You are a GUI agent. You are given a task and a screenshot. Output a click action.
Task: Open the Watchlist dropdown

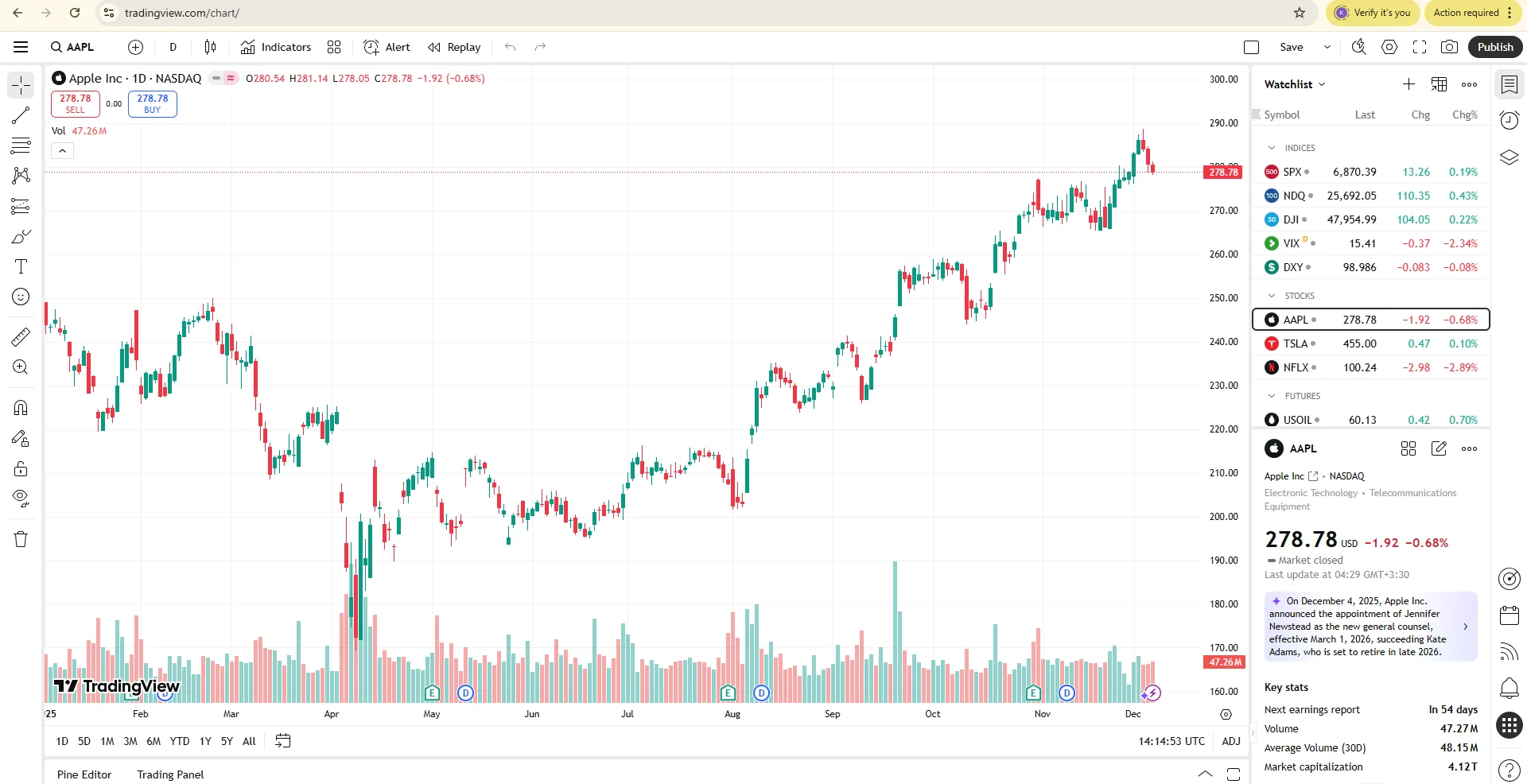click(x=1295, y=84)
